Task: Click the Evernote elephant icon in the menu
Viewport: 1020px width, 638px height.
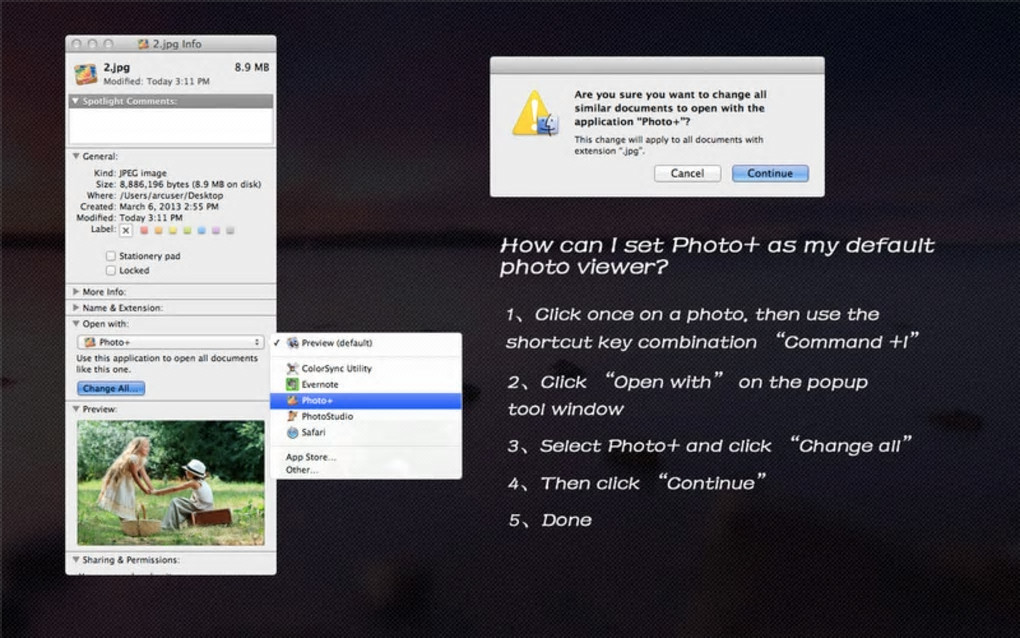Action: [x=293, y=384]
